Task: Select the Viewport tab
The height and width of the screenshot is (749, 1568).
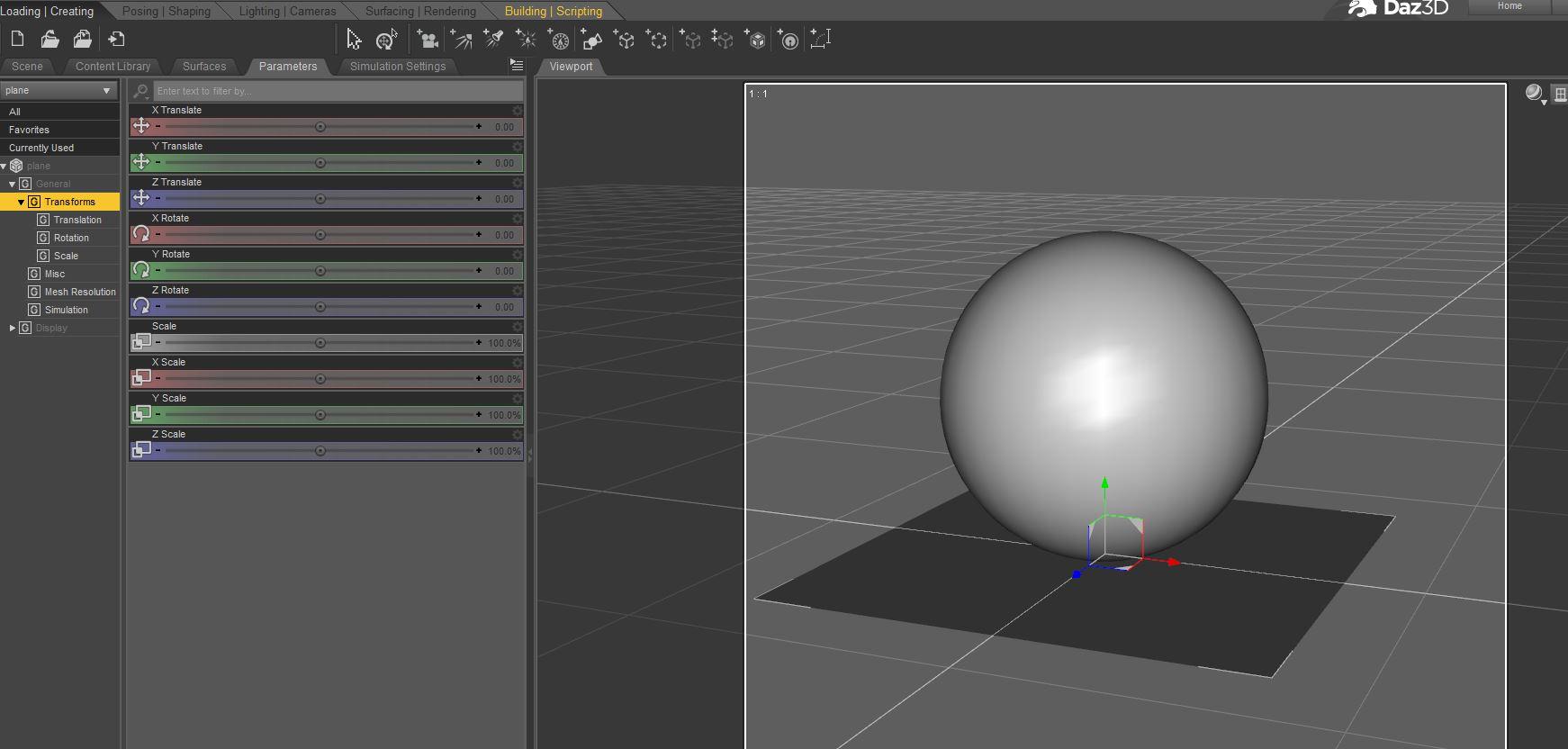Action: (x=571, y=66)
